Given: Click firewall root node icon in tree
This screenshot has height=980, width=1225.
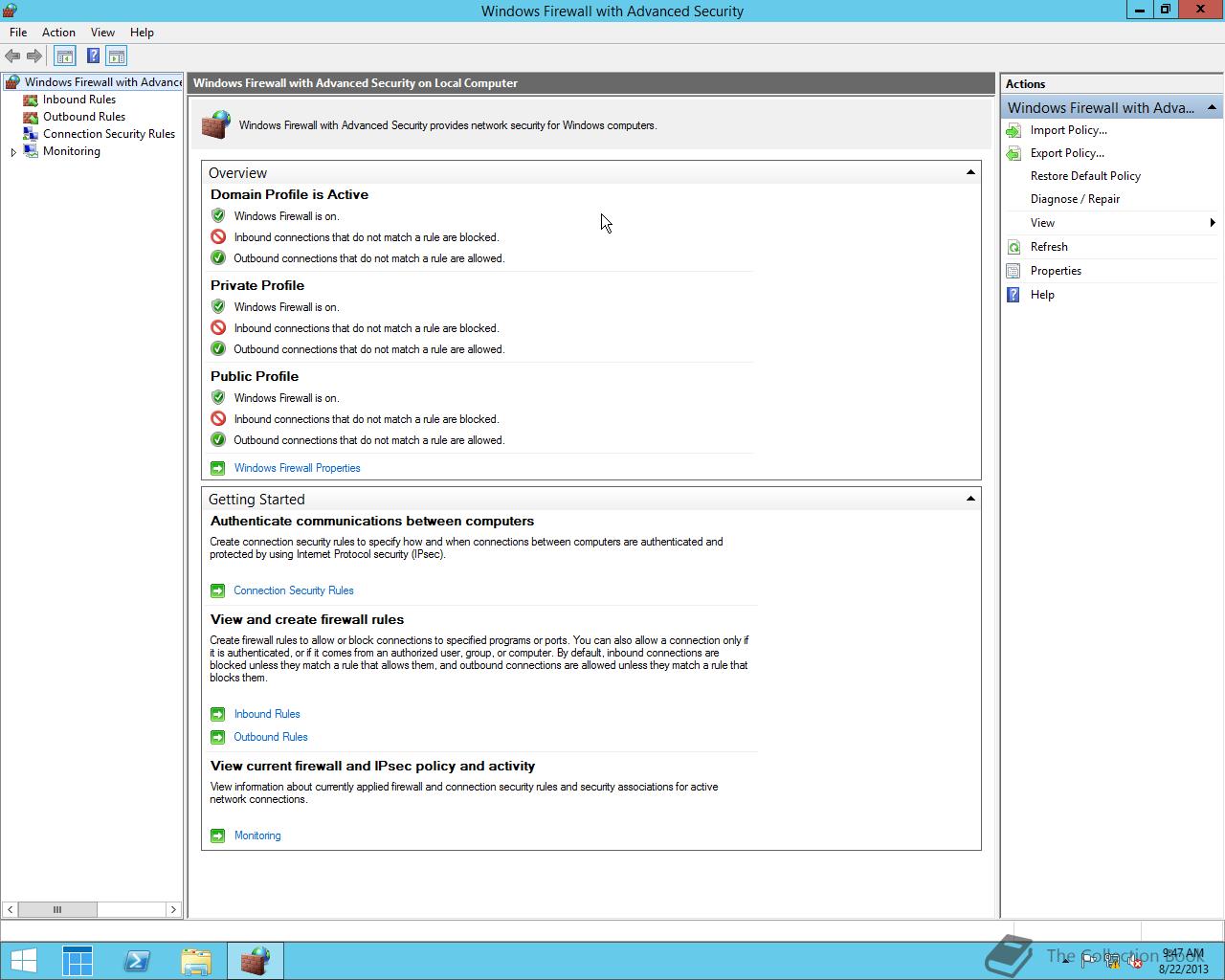Looking at the screenshot, I should pyautogui.click(x=12, y=82).
